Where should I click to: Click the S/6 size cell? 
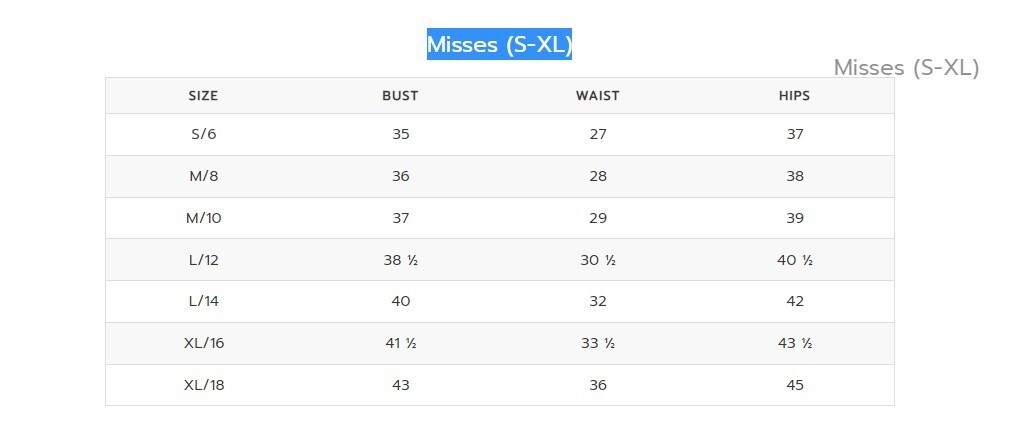pyautogui.click(x=203, y=134)
